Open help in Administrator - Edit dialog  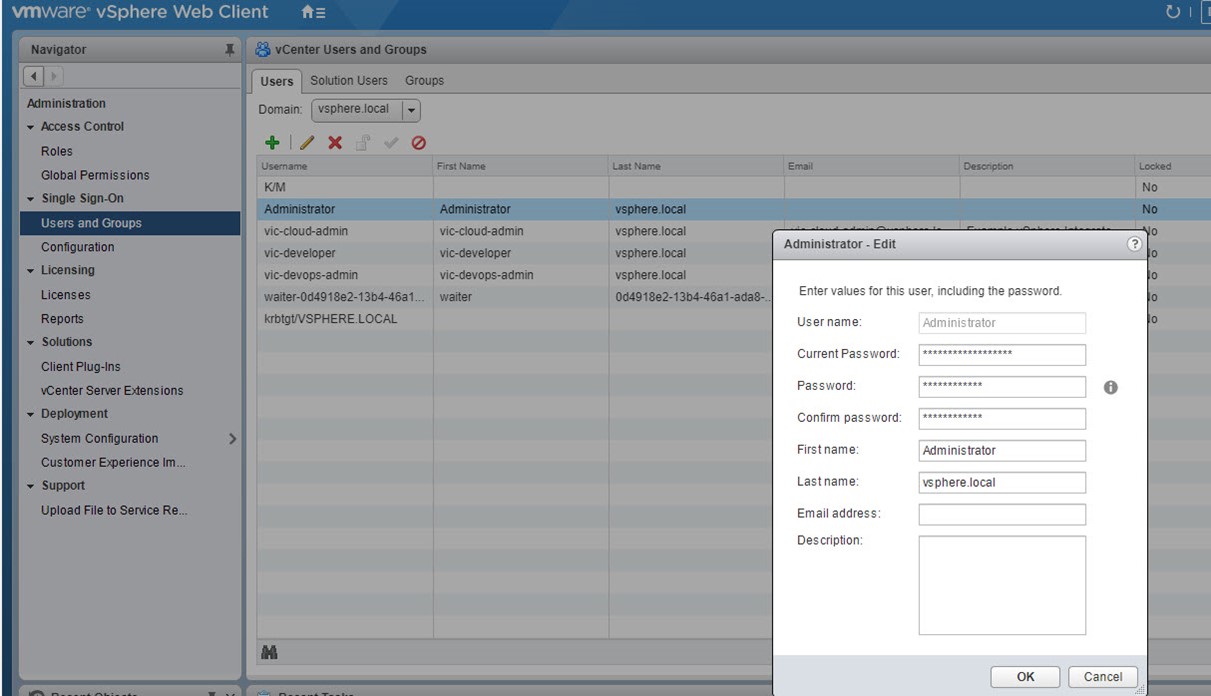click(1134, 244)
